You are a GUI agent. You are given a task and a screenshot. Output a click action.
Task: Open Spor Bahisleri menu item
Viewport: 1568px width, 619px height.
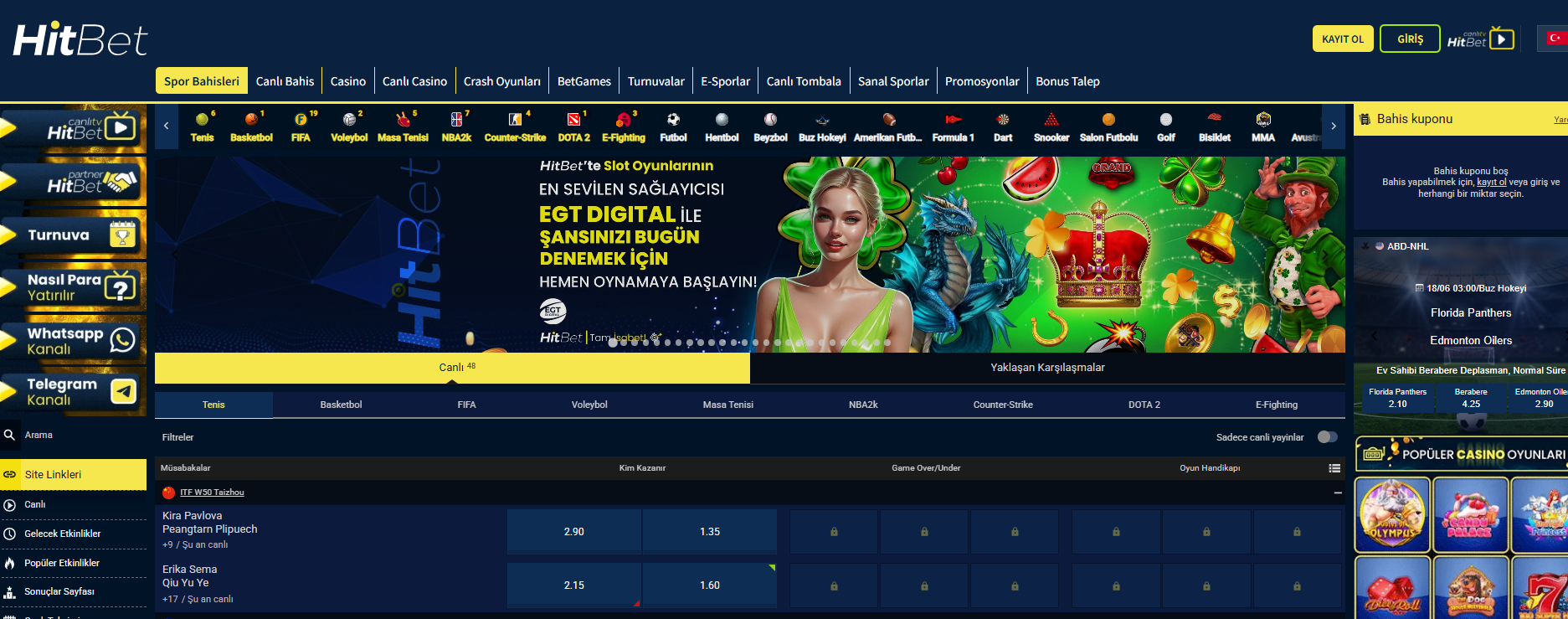pos(202,81)
